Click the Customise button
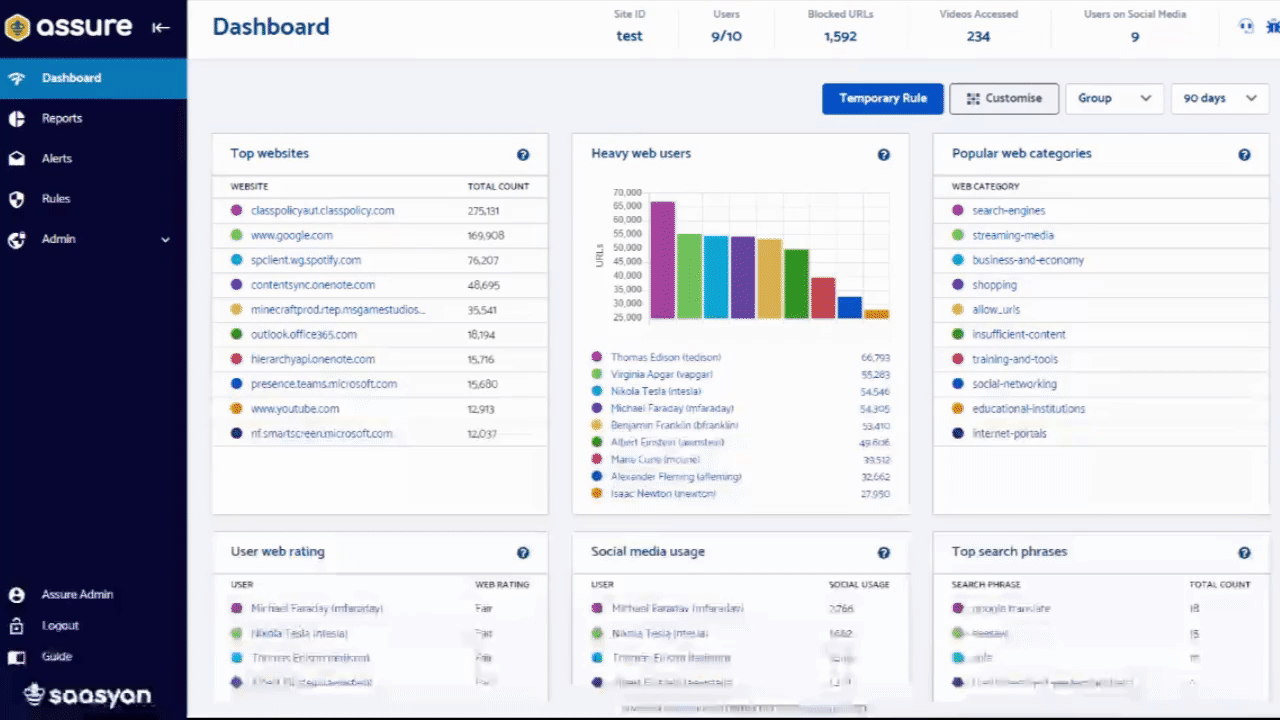Image resolution: width=1280 pixels, height=720 pixels. coord(1004,98)
